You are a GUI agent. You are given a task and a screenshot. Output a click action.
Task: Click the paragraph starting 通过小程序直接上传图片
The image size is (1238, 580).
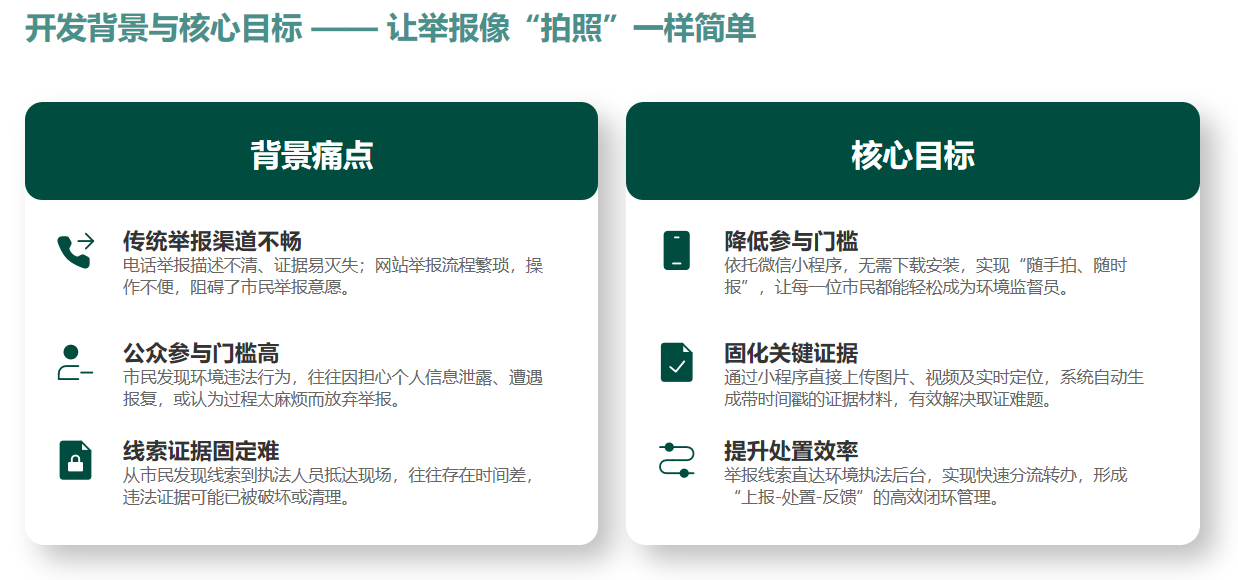coord(934,388)
